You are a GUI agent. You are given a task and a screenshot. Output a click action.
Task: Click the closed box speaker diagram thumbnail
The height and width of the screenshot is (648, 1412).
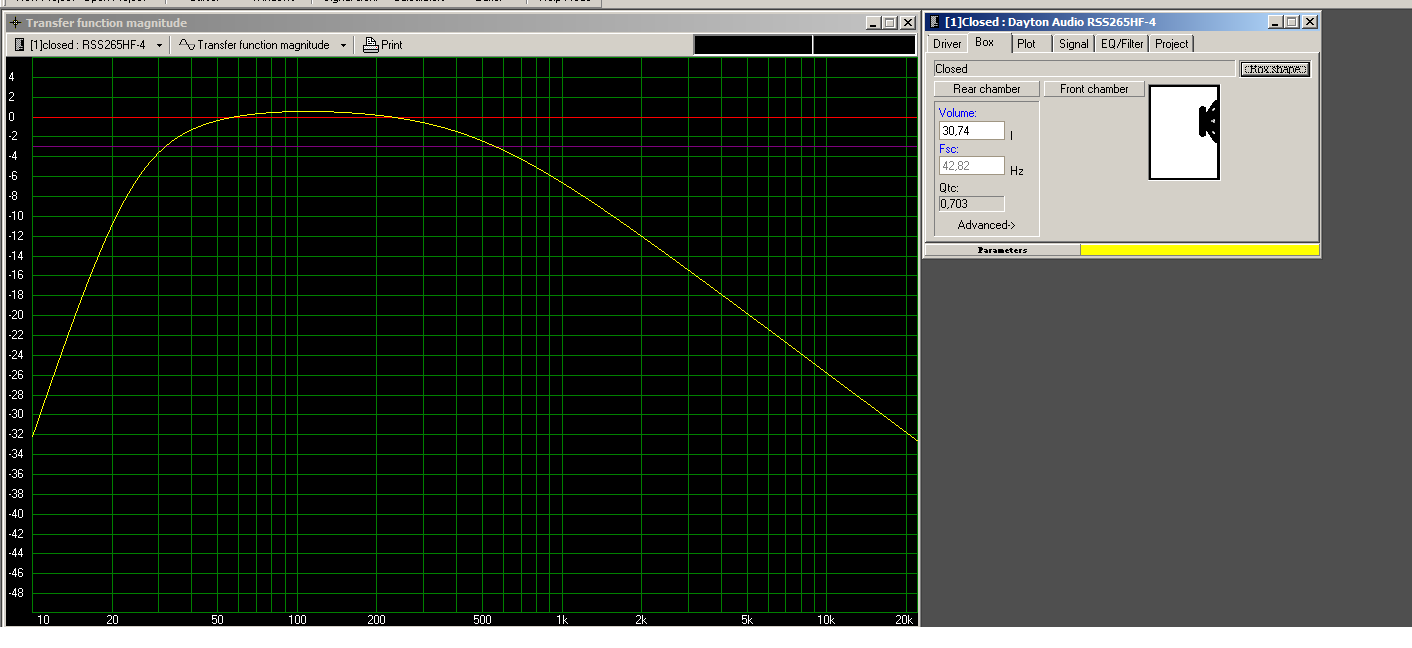[x=1185, y=132]
